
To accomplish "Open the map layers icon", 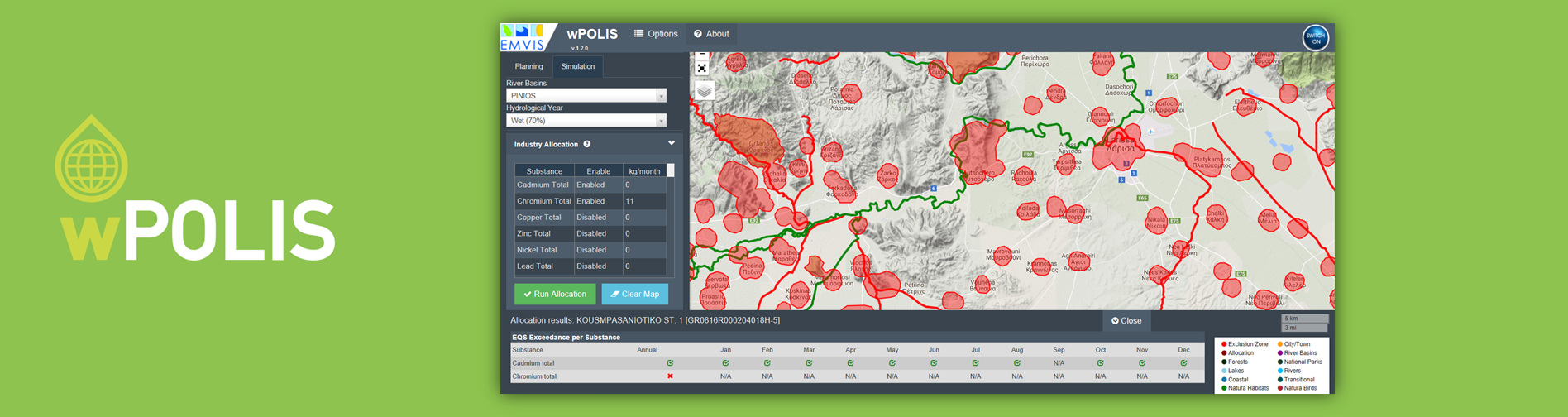I will coord(704,90).
